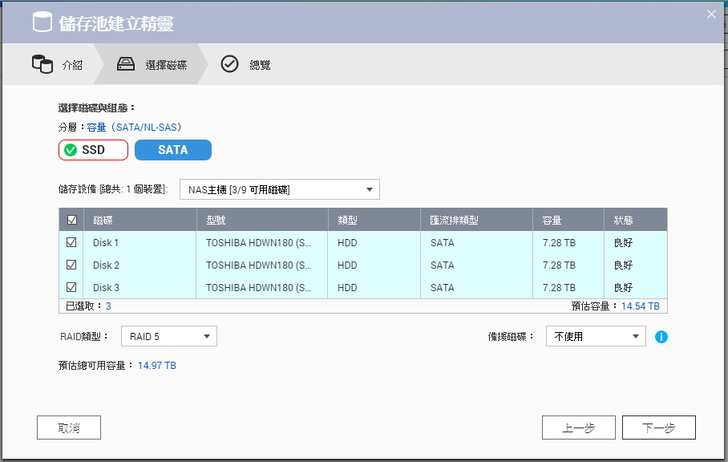
Task: Select the SATA tier tab
Action: click(173, 150)
